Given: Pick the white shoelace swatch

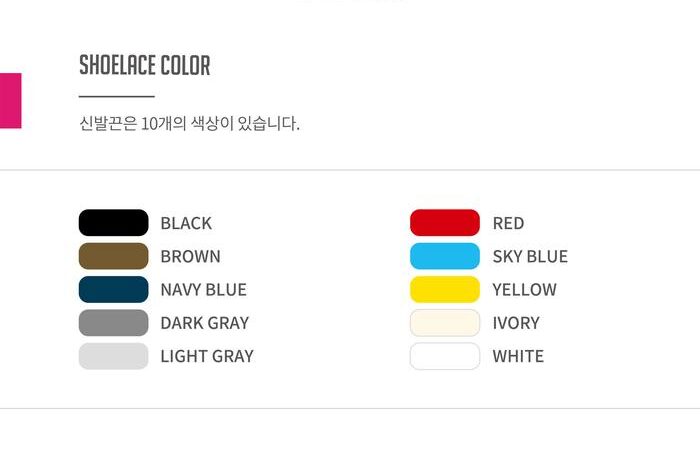Looking at the screenshot, I should pyautogui.click(x=445, y=356).
